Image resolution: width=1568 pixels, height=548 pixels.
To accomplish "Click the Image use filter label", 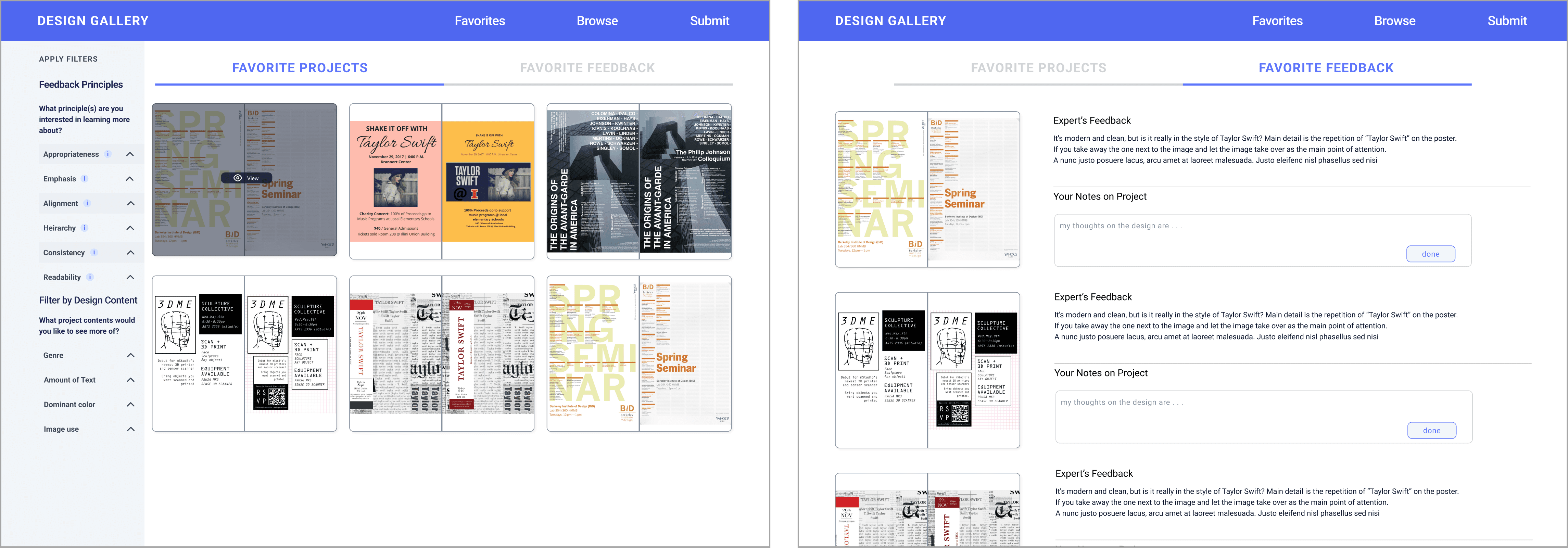I will point(61,429).
